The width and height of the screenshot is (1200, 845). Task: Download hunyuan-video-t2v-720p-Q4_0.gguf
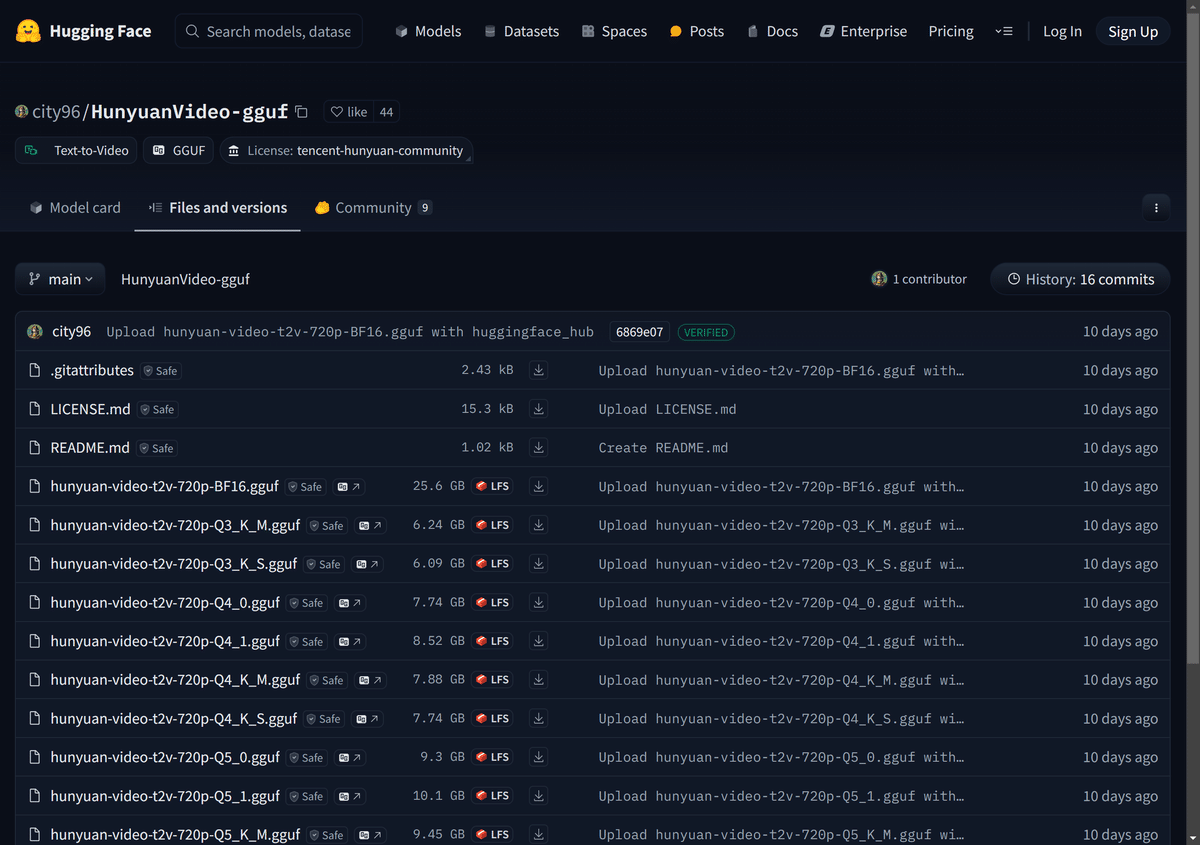click(x=539, y=603)
